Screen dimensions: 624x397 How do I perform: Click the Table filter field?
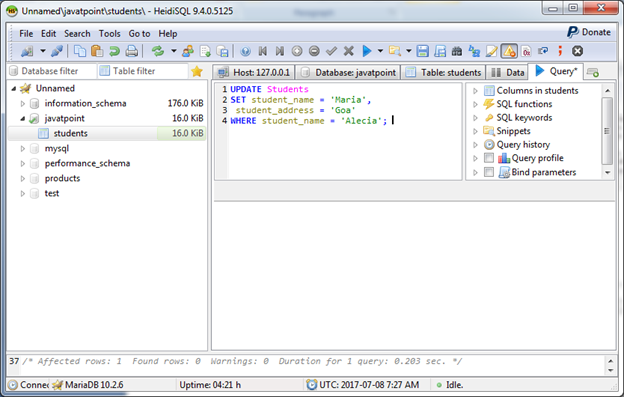point(142,71)
